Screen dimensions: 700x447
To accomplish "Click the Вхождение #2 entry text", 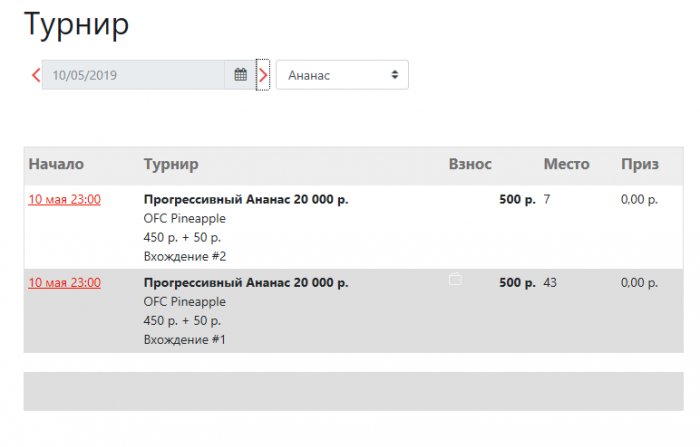I will point(185,256).
